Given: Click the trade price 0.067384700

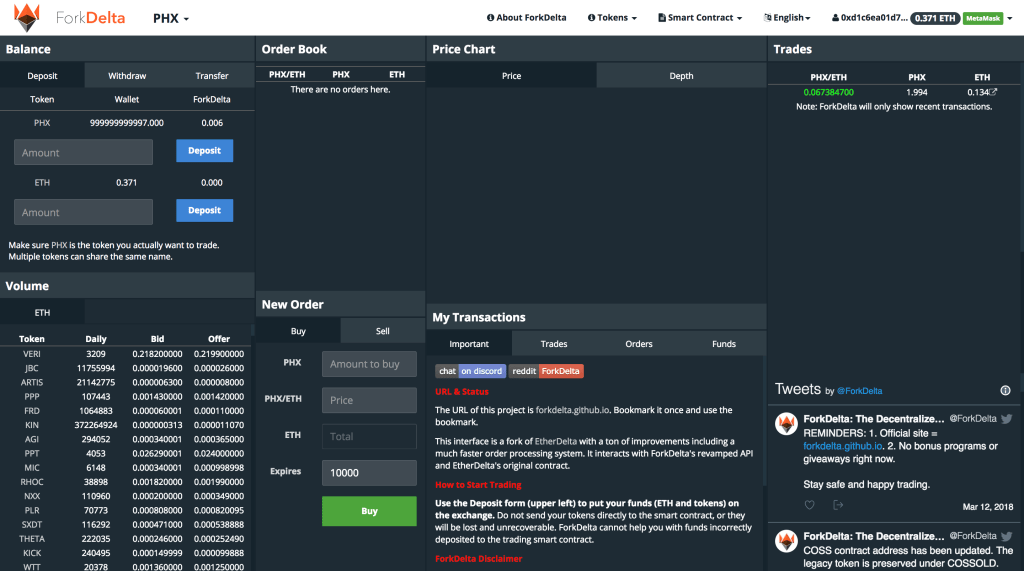Looking at the screenshot, I should (828, 92).
